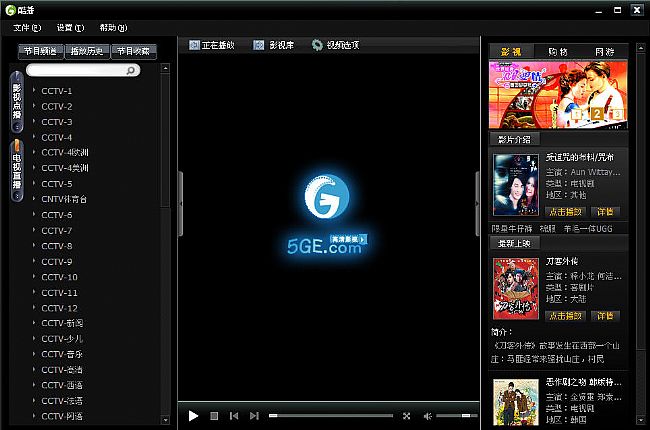Select CNTV体育台 channel
The image size is (650, 430).
(64, 199)
